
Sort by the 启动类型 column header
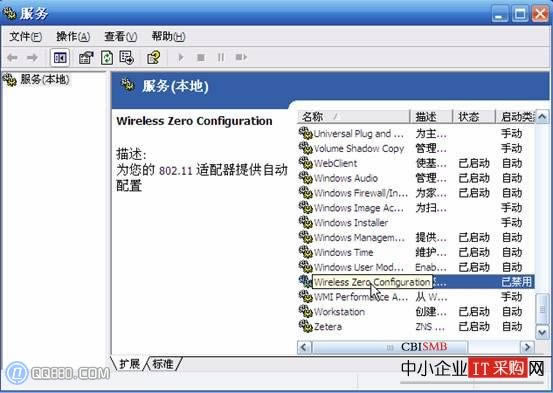(515, 116)
